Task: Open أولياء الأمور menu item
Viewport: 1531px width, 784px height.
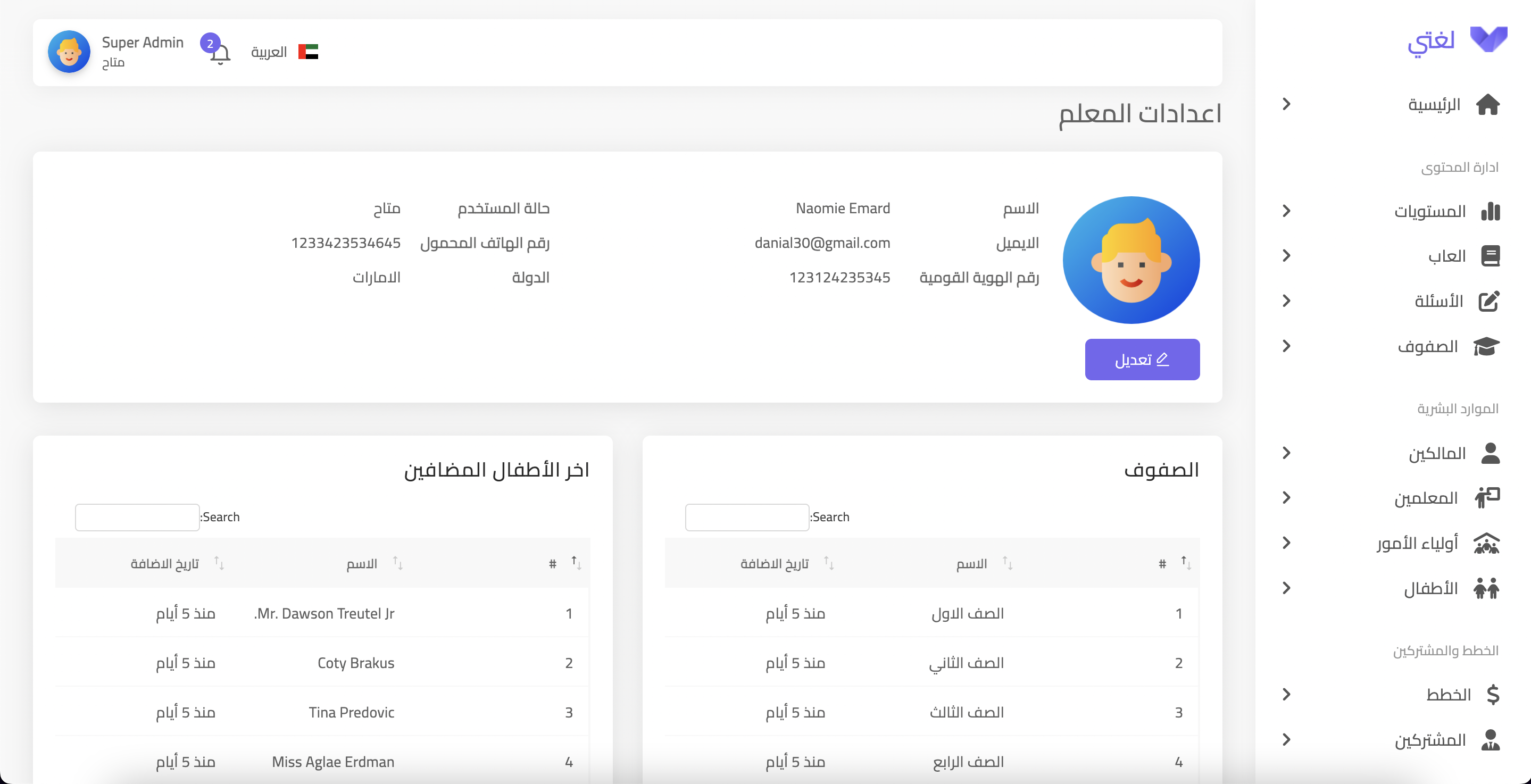Action: 1418,543
